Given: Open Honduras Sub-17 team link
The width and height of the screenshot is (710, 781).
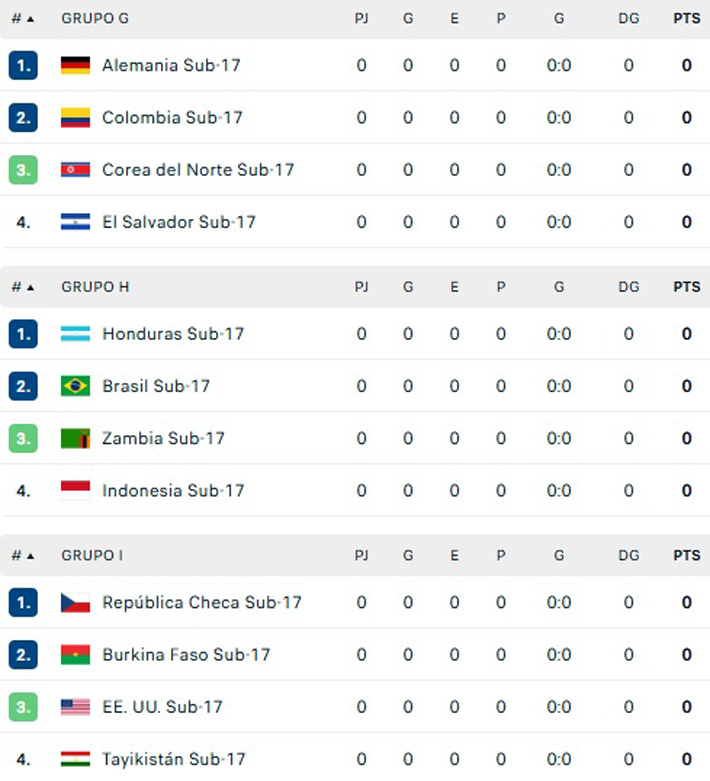Looking at the screenshot, I should tap(172, 334).
